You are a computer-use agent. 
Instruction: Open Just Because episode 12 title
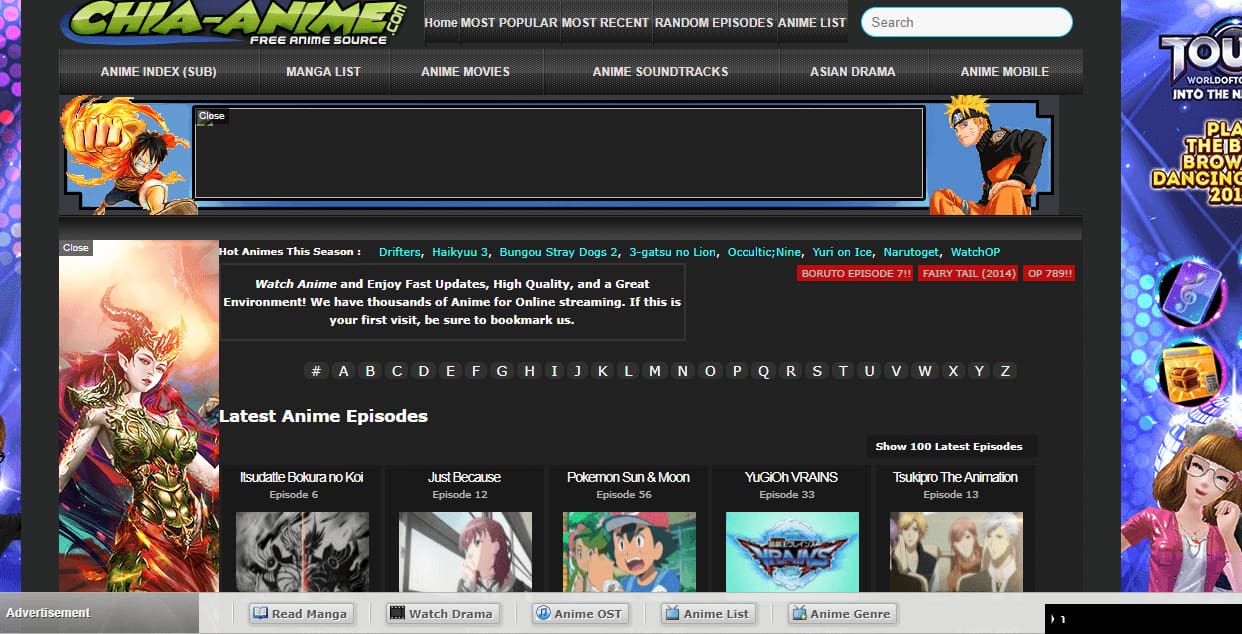464,477
